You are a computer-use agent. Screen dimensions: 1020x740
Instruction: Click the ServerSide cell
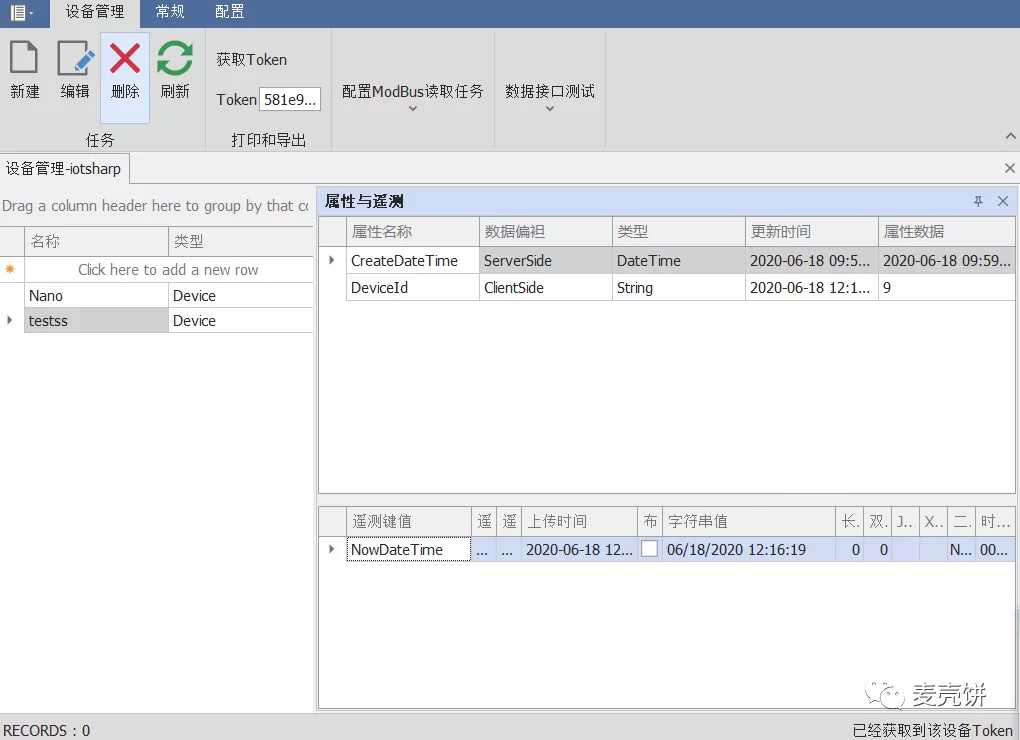pos(545,260)
